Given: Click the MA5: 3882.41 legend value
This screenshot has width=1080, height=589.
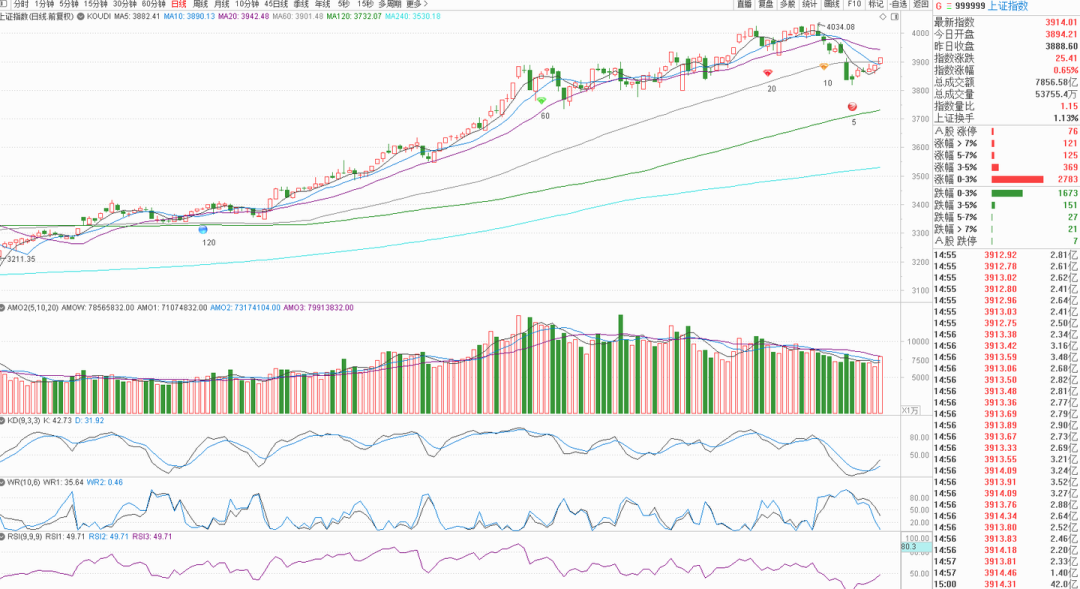Looking at the screenshot, I should [137, 16].
